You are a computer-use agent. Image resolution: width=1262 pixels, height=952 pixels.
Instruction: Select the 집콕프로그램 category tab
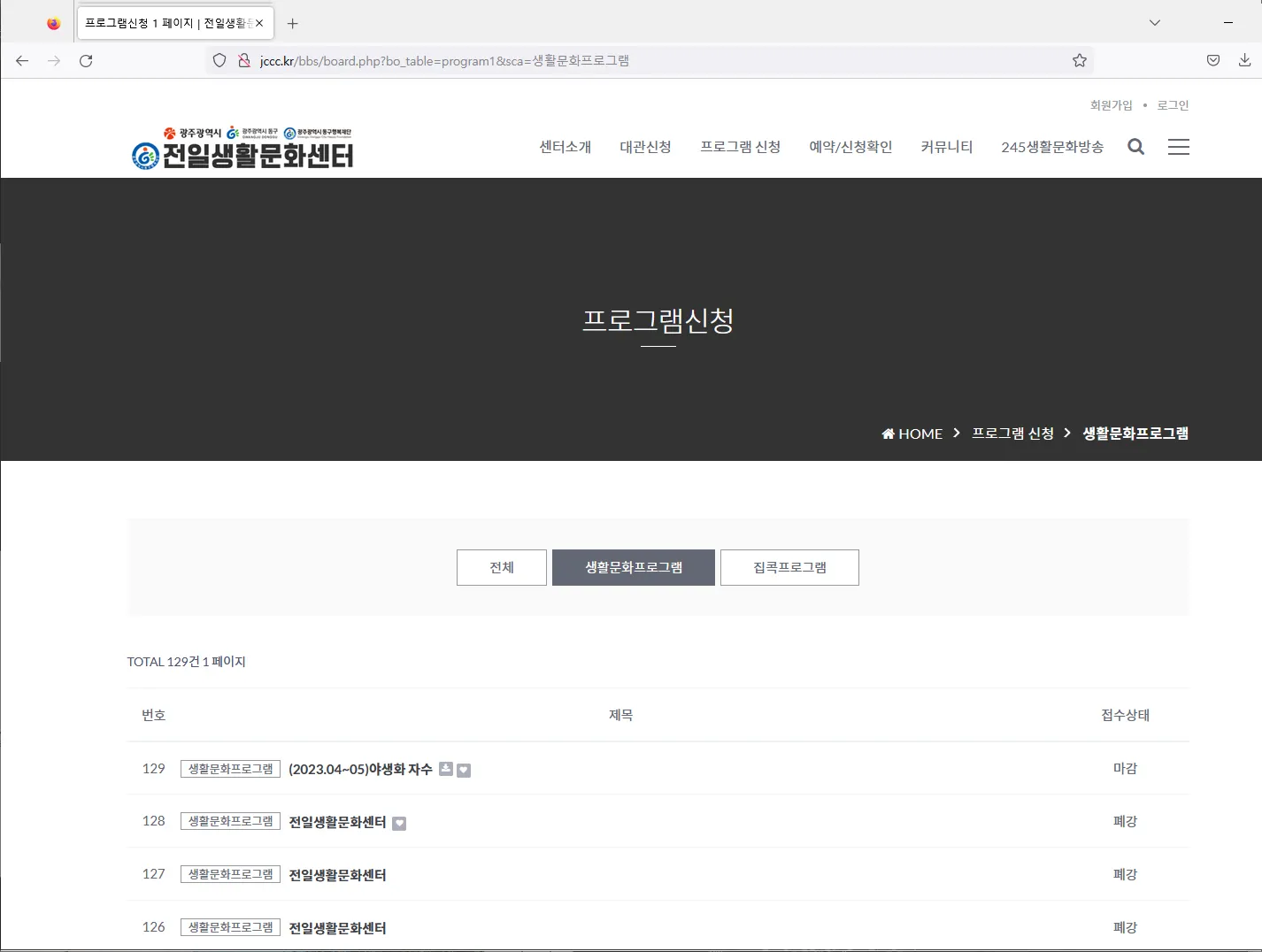[x=789, y=567]
